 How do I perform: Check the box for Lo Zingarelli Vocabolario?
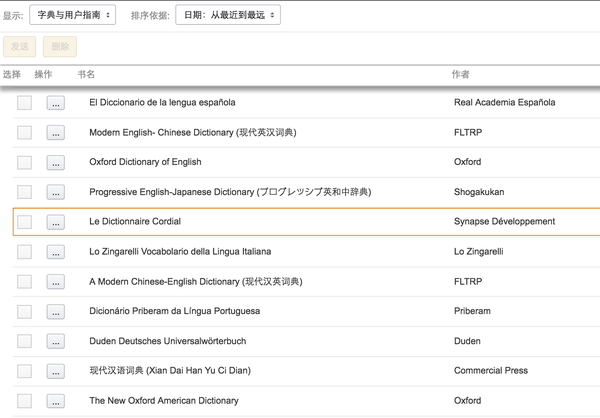[x=24, y=252]
